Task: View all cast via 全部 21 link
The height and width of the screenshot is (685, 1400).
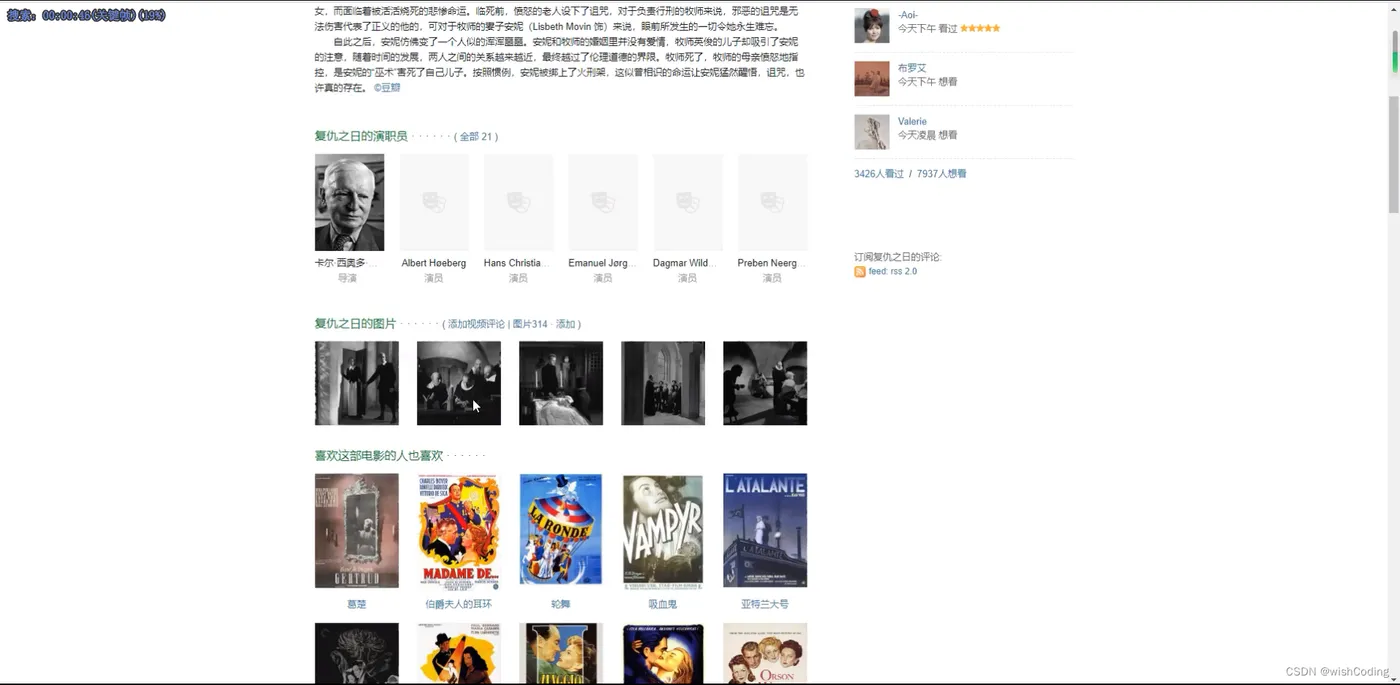Action: pos(476,136)
